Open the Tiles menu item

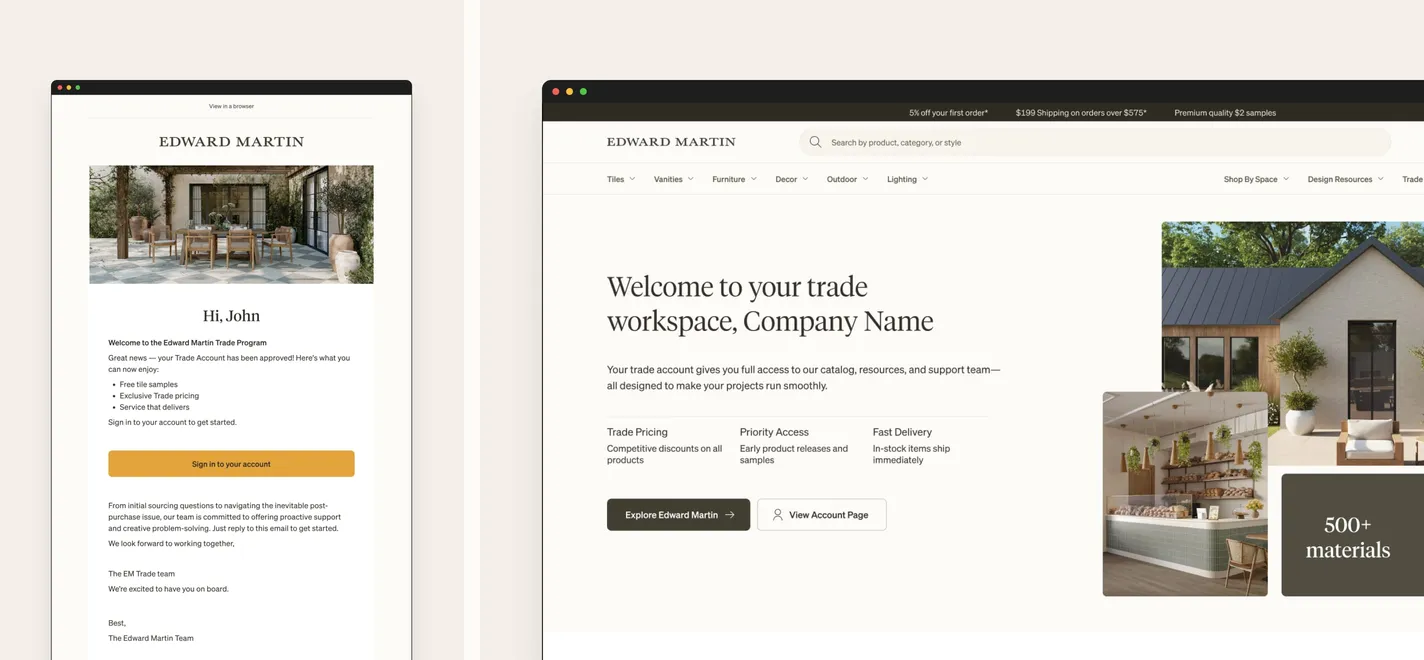[615, 179]
